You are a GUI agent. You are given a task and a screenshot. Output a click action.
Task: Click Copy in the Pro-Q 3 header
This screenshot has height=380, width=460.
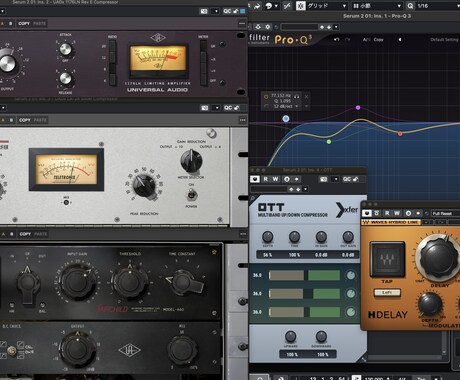378,39
